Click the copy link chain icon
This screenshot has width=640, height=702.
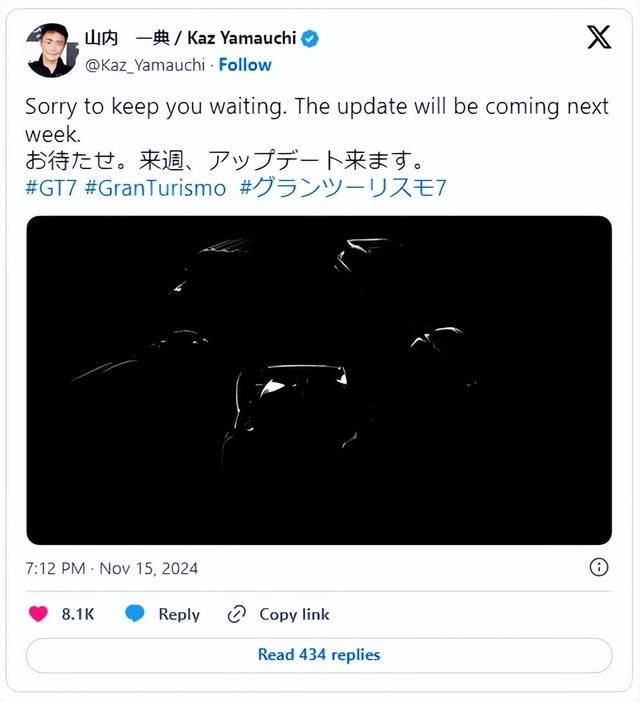pos(237,614)
